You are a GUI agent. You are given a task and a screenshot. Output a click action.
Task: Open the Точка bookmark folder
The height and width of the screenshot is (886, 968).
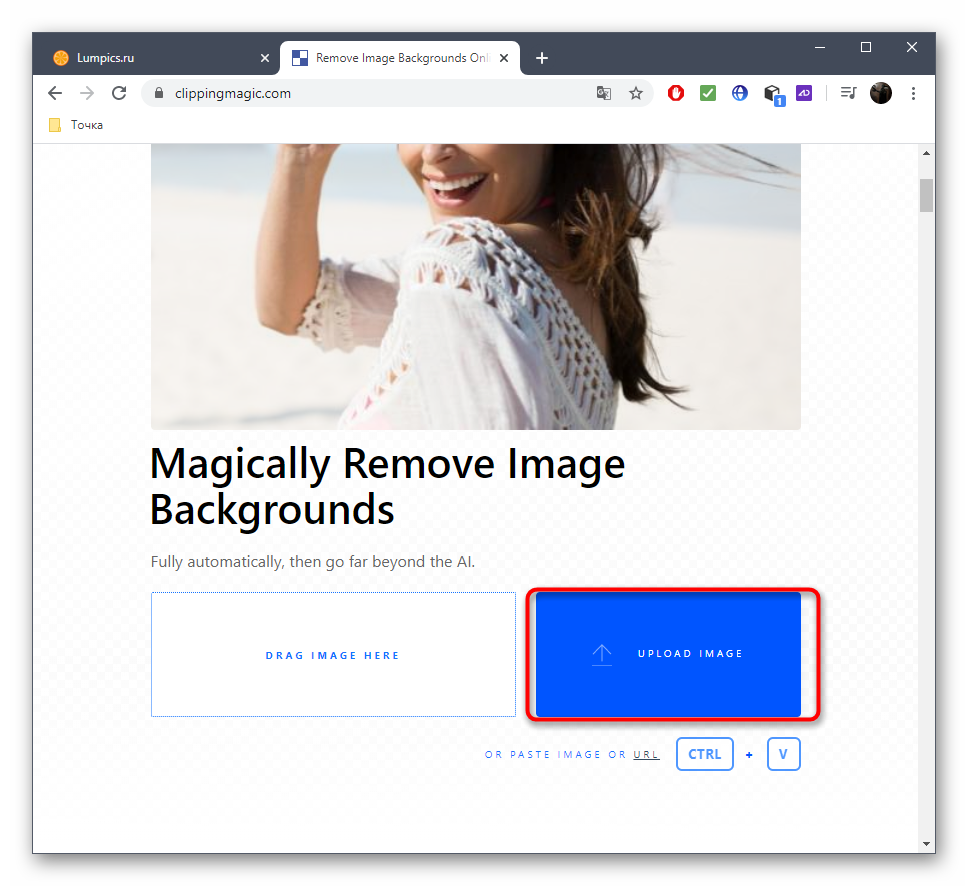77,125
